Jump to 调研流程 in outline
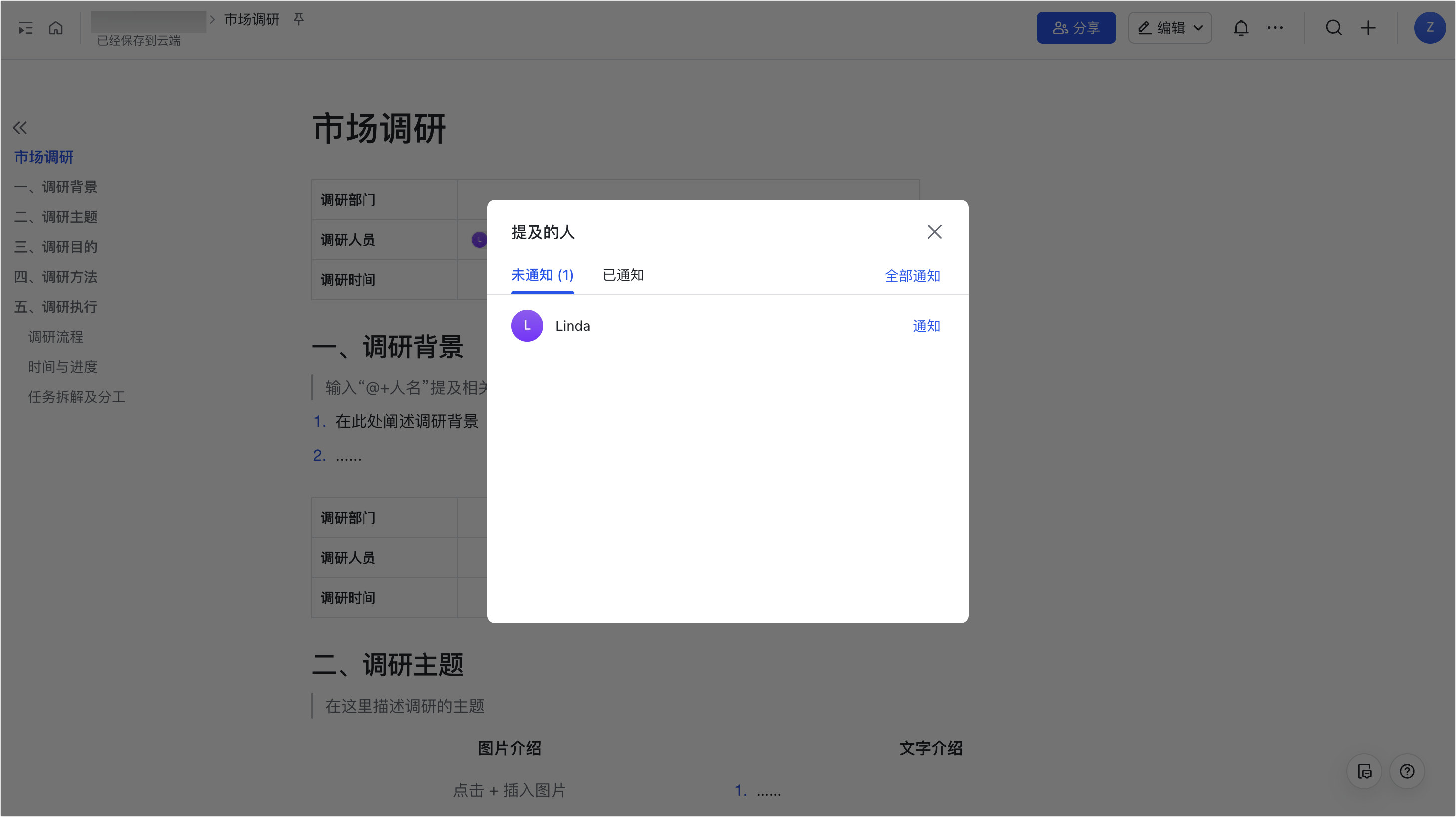Image resolution: width=1456 pixels, height=817 pixels. point(55,337)
